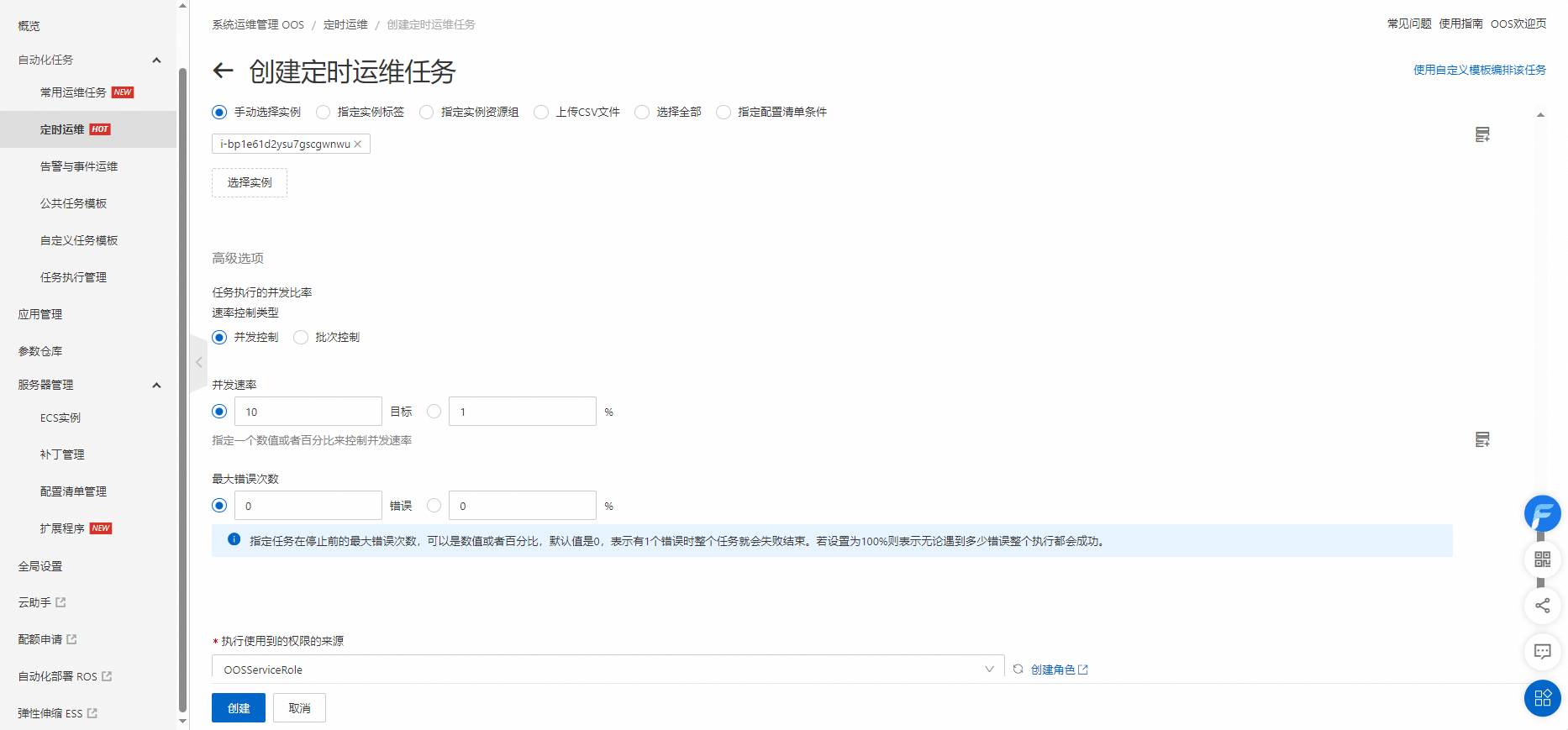Open the QR code floating icon

tap(1543, 559)
